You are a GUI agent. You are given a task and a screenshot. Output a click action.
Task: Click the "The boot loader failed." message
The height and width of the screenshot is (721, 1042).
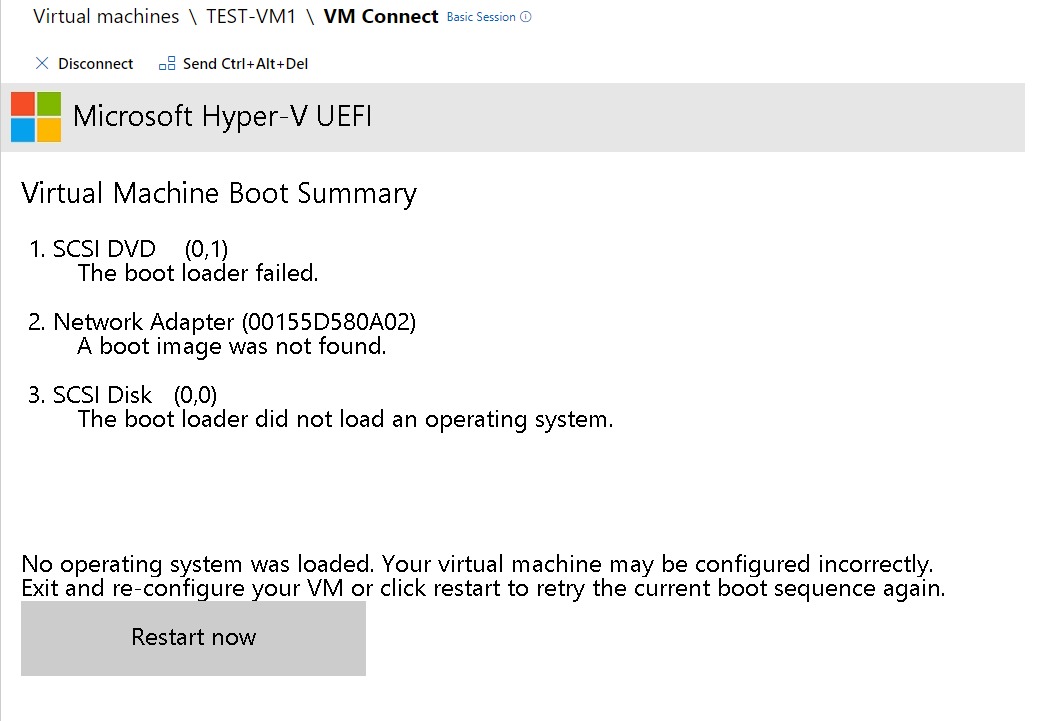point(198,272)
